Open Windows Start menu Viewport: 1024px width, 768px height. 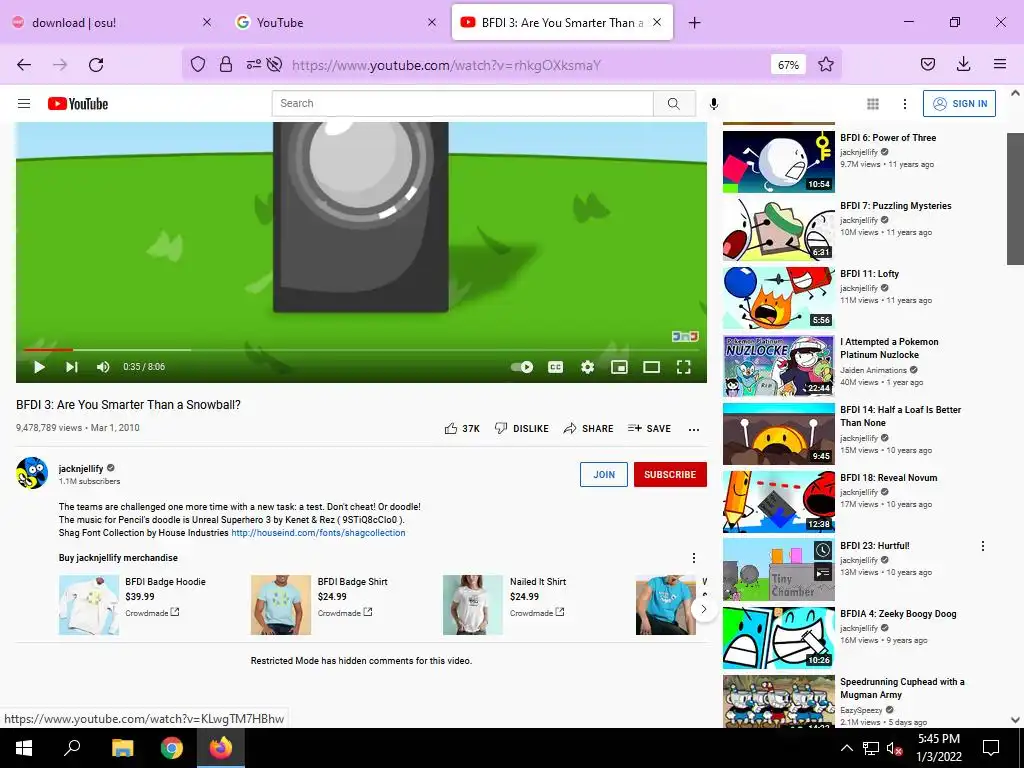click(x=24, y=748)
